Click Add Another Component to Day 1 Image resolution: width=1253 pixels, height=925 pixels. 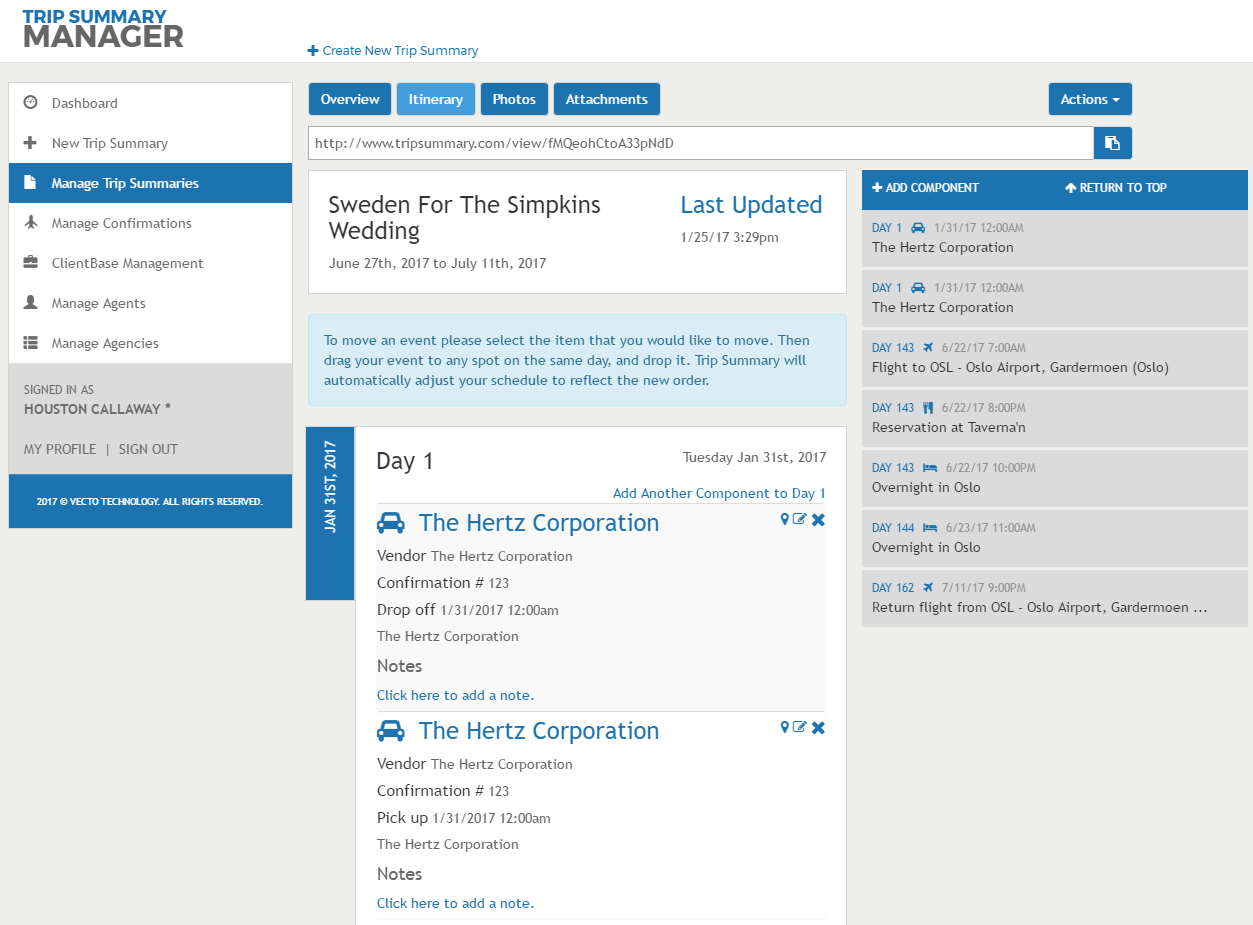tap(719, 493)
